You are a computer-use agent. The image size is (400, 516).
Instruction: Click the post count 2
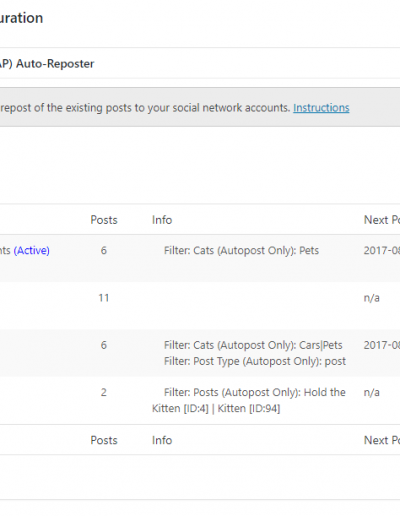(x=104, y=392)
